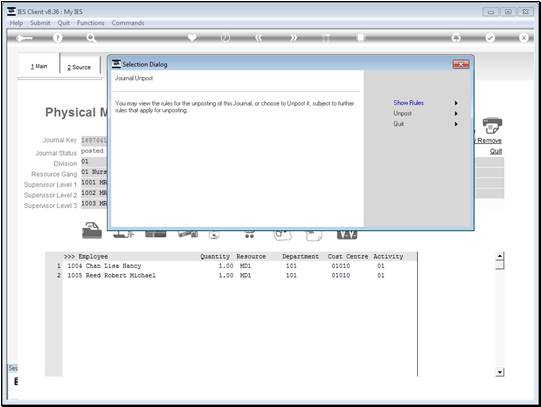Click the magnifier search icon
The height and width of the screenshot is (407, 541).
pos(91,38)
